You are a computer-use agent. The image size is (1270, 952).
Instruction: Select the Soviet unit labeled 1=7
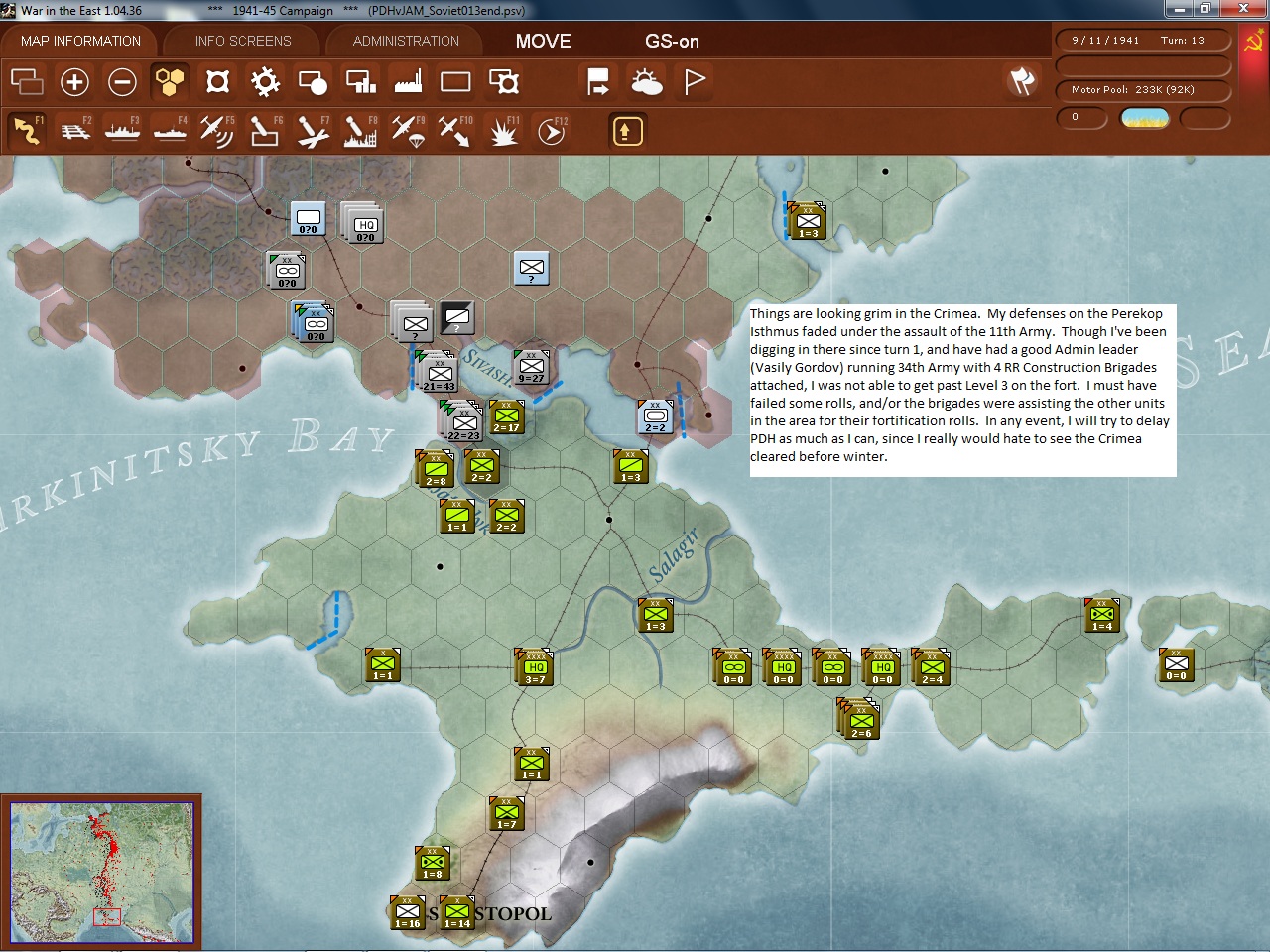[507, 814]
